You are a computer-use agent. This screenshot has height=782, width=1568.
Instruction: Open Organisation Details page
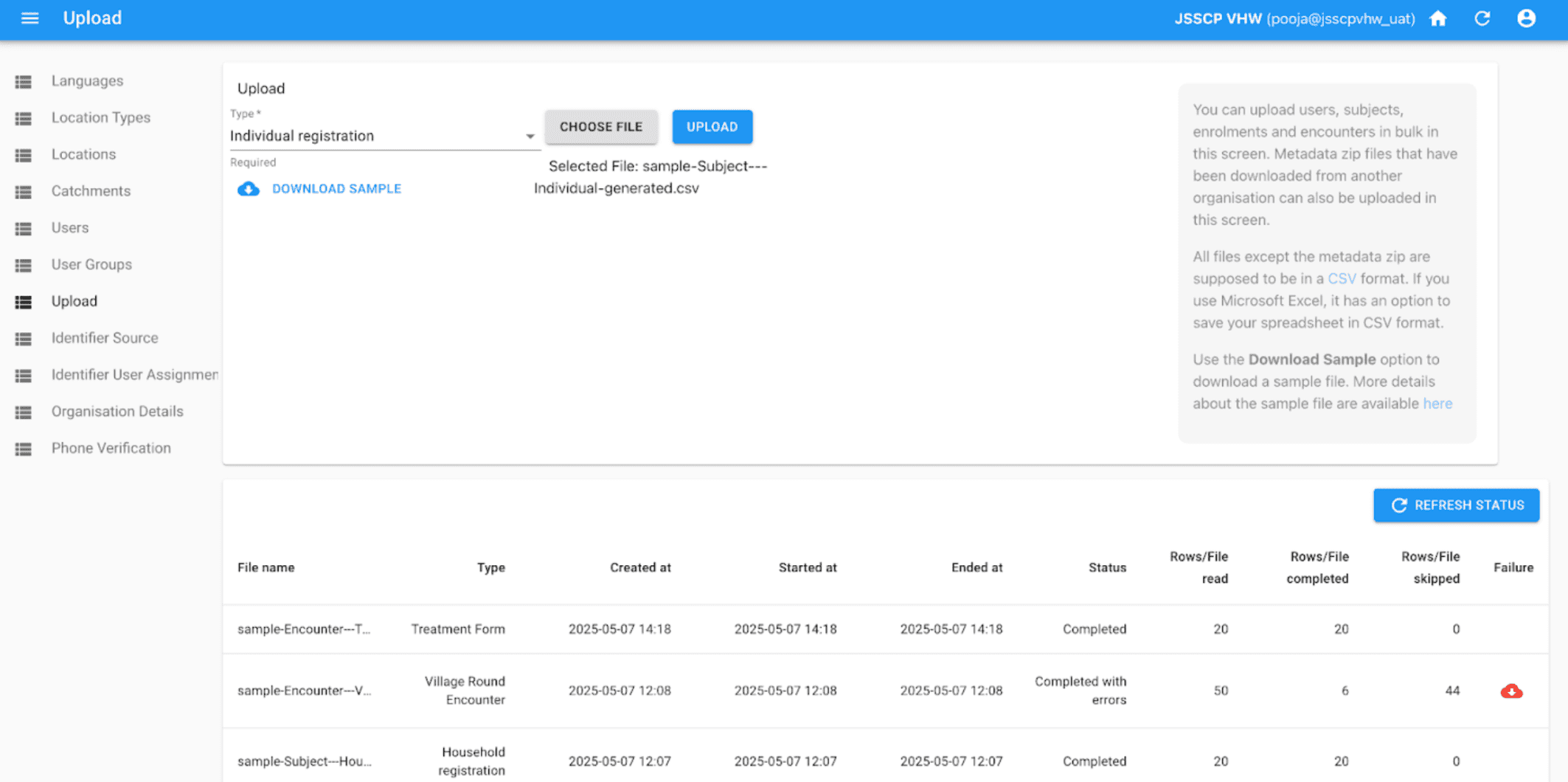pos(117,412)
